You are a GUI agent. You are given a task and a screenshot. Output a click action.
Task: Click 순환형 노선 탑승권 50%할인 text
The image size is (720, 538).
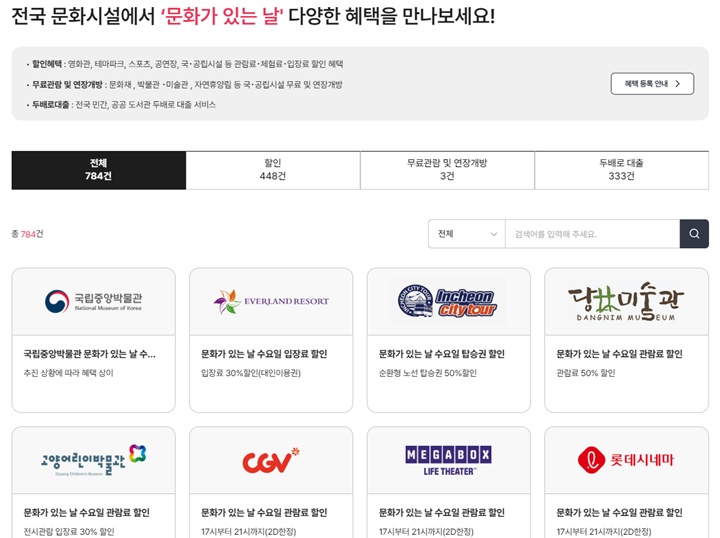coord(428,373)
